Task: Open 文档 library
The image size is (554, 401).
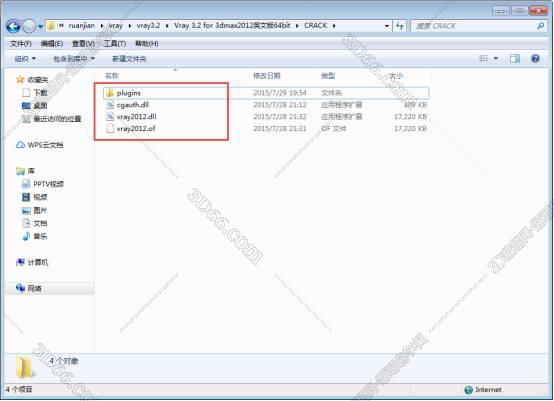Action: [40, 223]
